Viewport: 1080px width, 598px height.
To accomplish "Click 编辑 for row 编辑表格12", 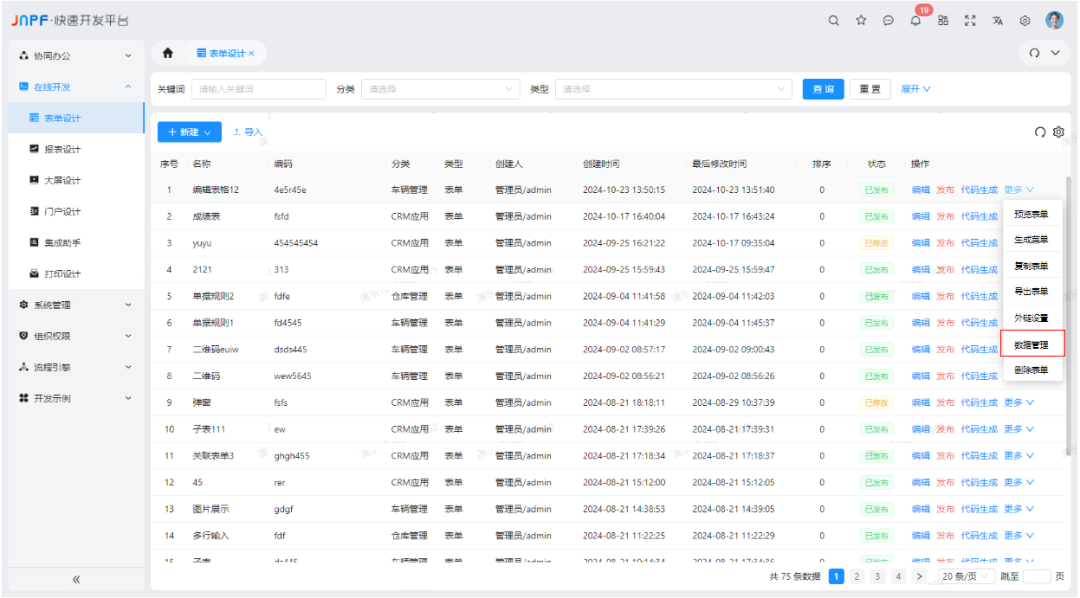I will pos(920,189).
